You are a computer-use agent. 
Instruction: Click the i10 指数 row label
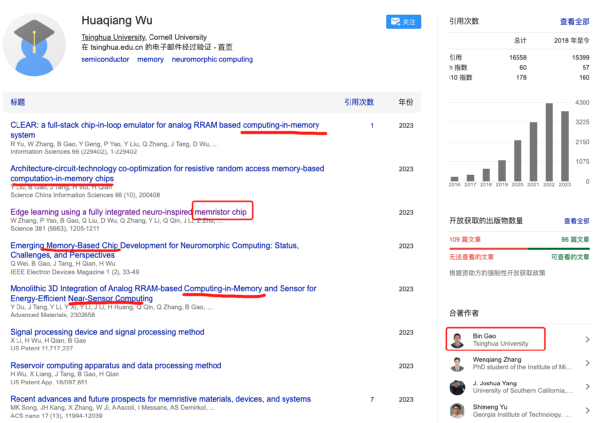pos(461,78)
